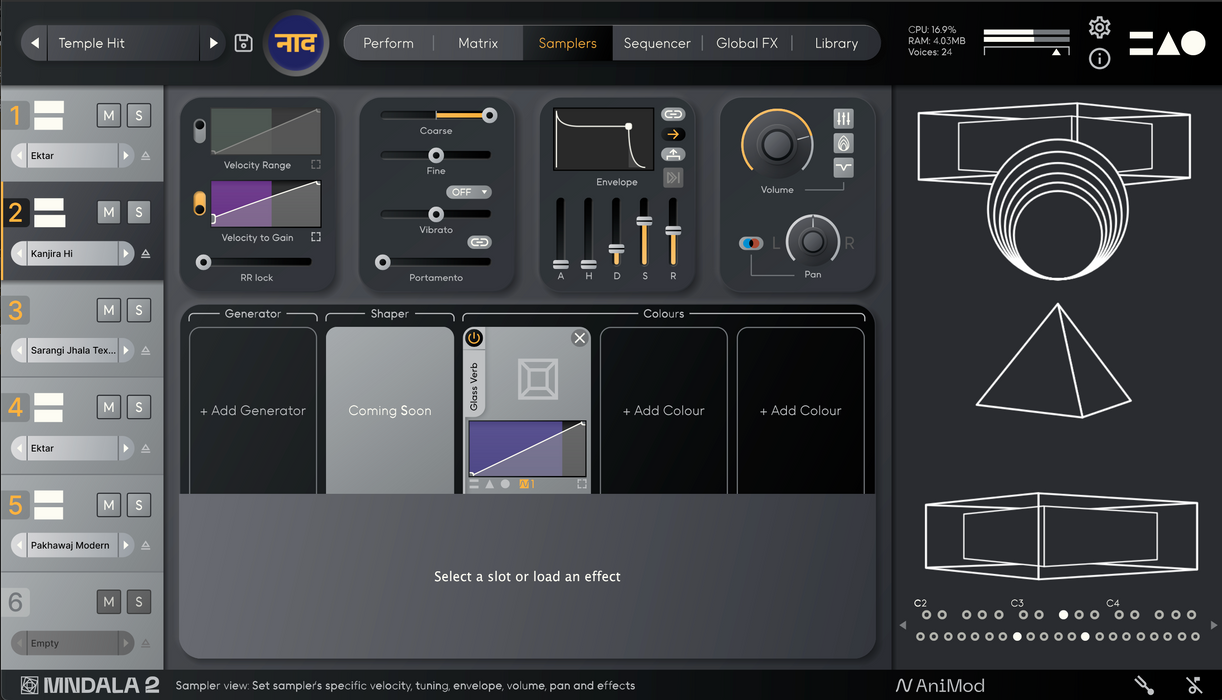Click the info icon in top bar
Image resolution: width=1222 pixels, height=700 pixels.
(x=1099, y=59)
